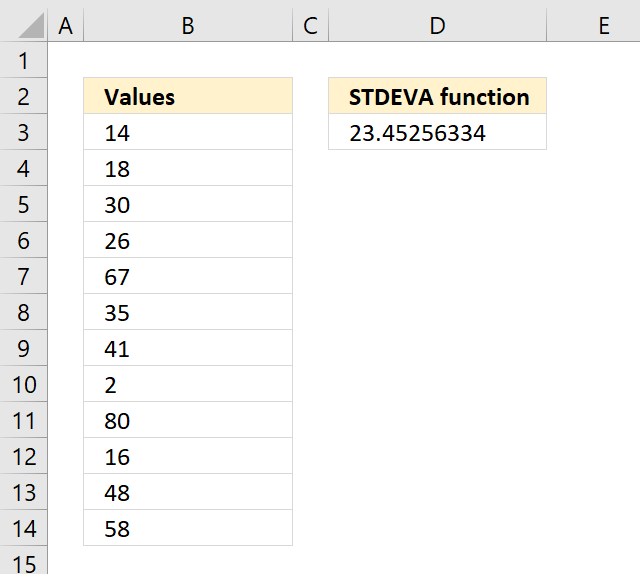The width and height of the screenshot is (640, 574).
Task: Click the Select All corner triangle
Action: (x=31, y=25)
